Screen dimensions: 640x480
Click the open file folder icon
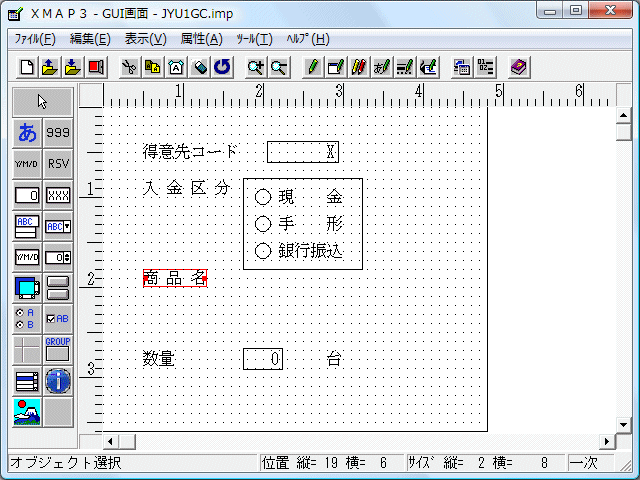point(50,67)
